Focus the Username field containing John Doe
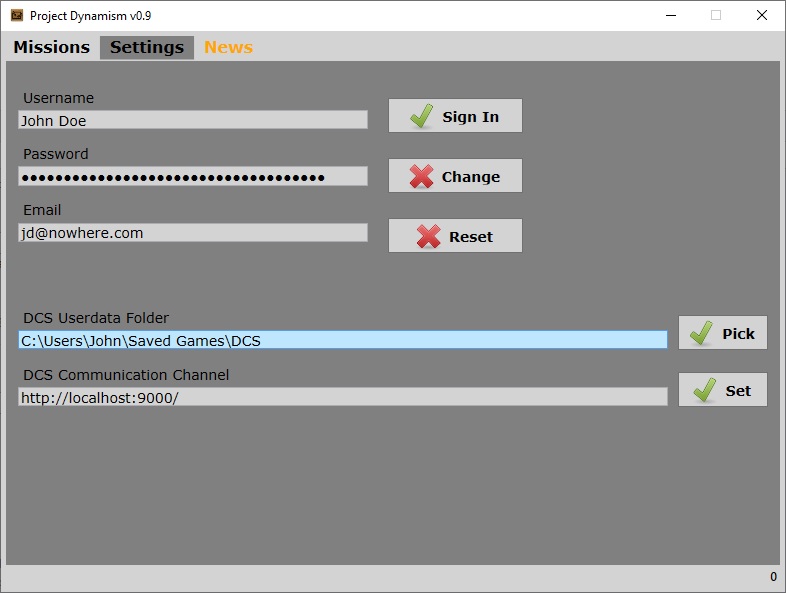 click(x=193, y=120)
